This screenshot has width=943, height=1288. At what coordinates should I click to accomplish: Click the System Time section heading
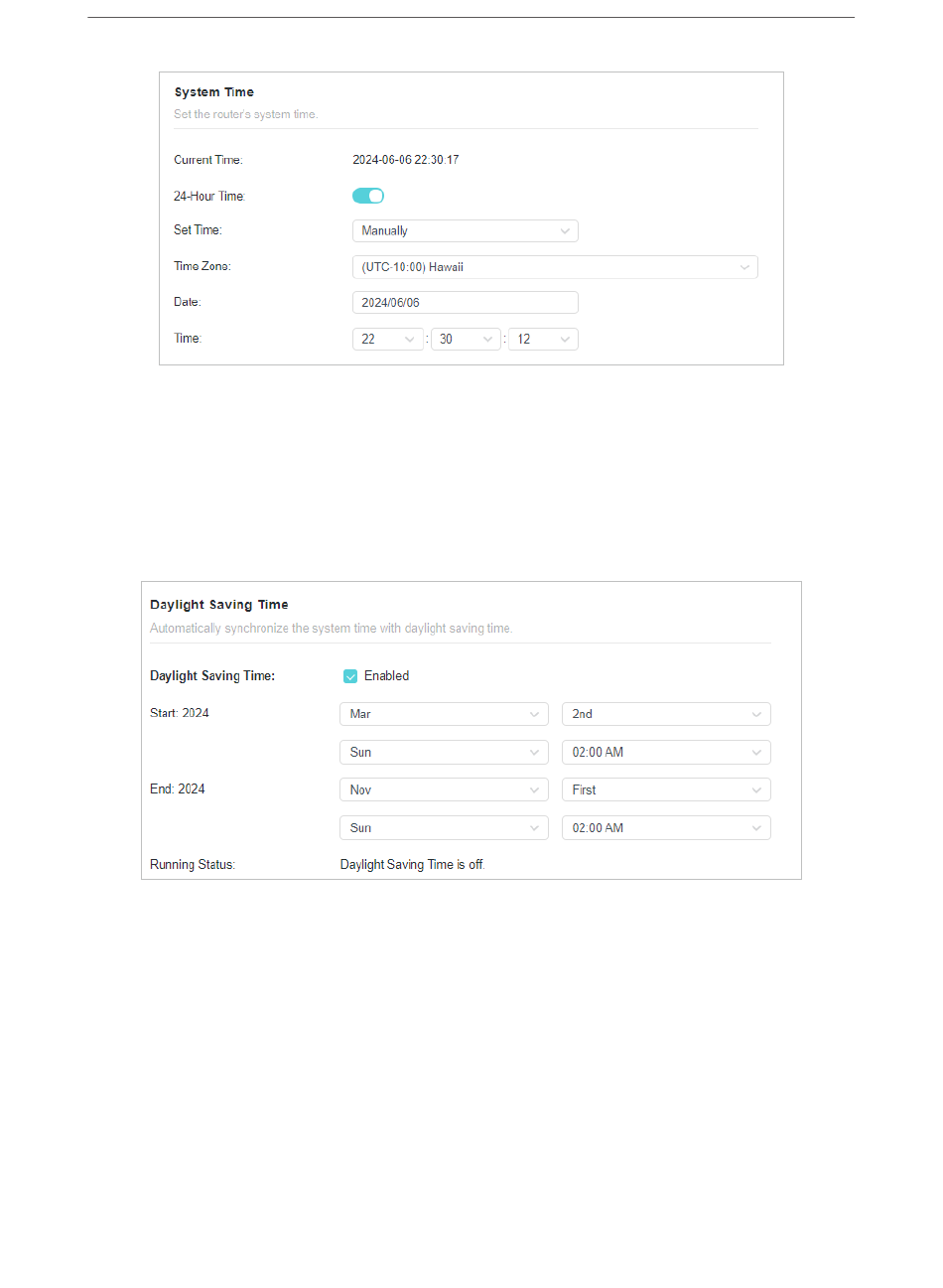coord(214,92)
